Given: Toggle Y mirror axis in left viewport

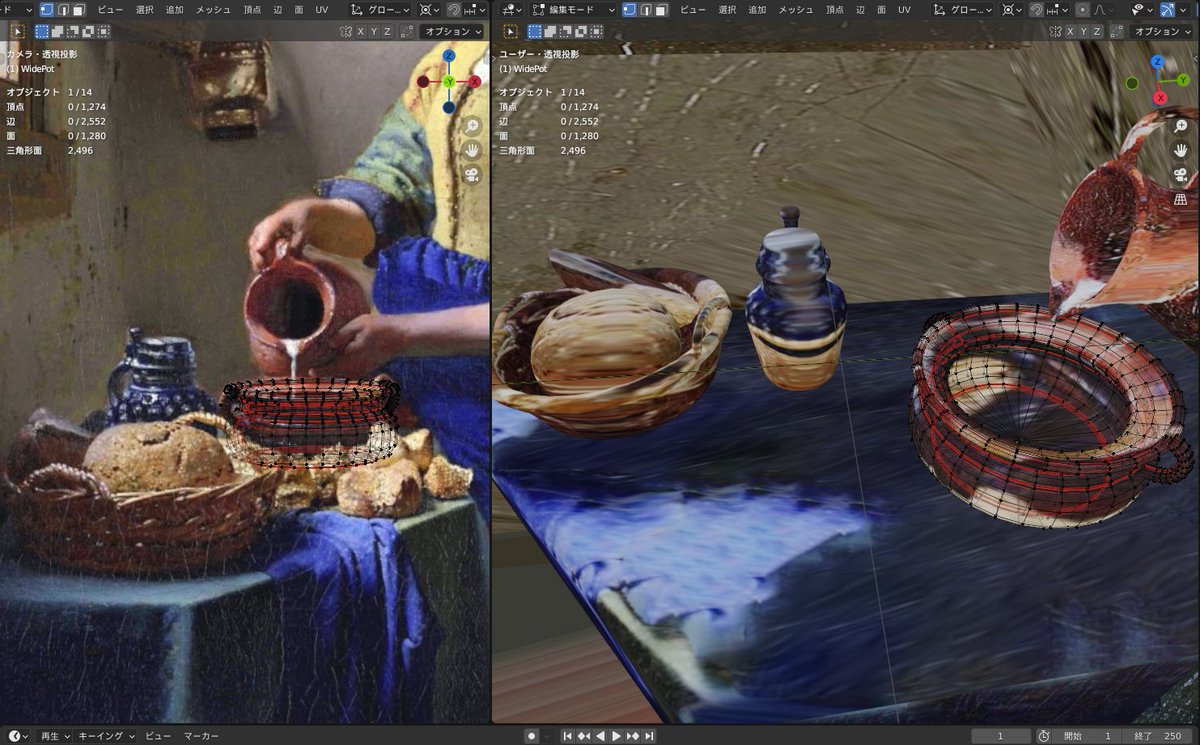Looking at the screenshot, I should click(374, 32).
